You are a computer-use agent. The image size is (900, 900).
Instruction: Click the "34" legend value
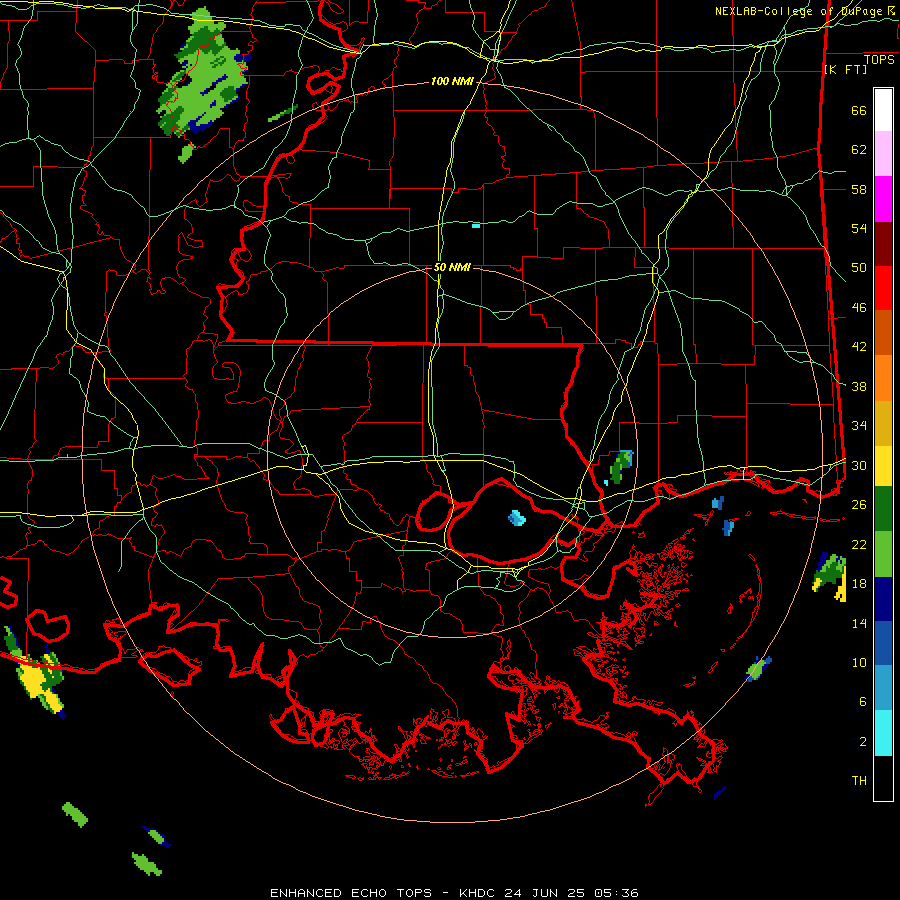859,426
